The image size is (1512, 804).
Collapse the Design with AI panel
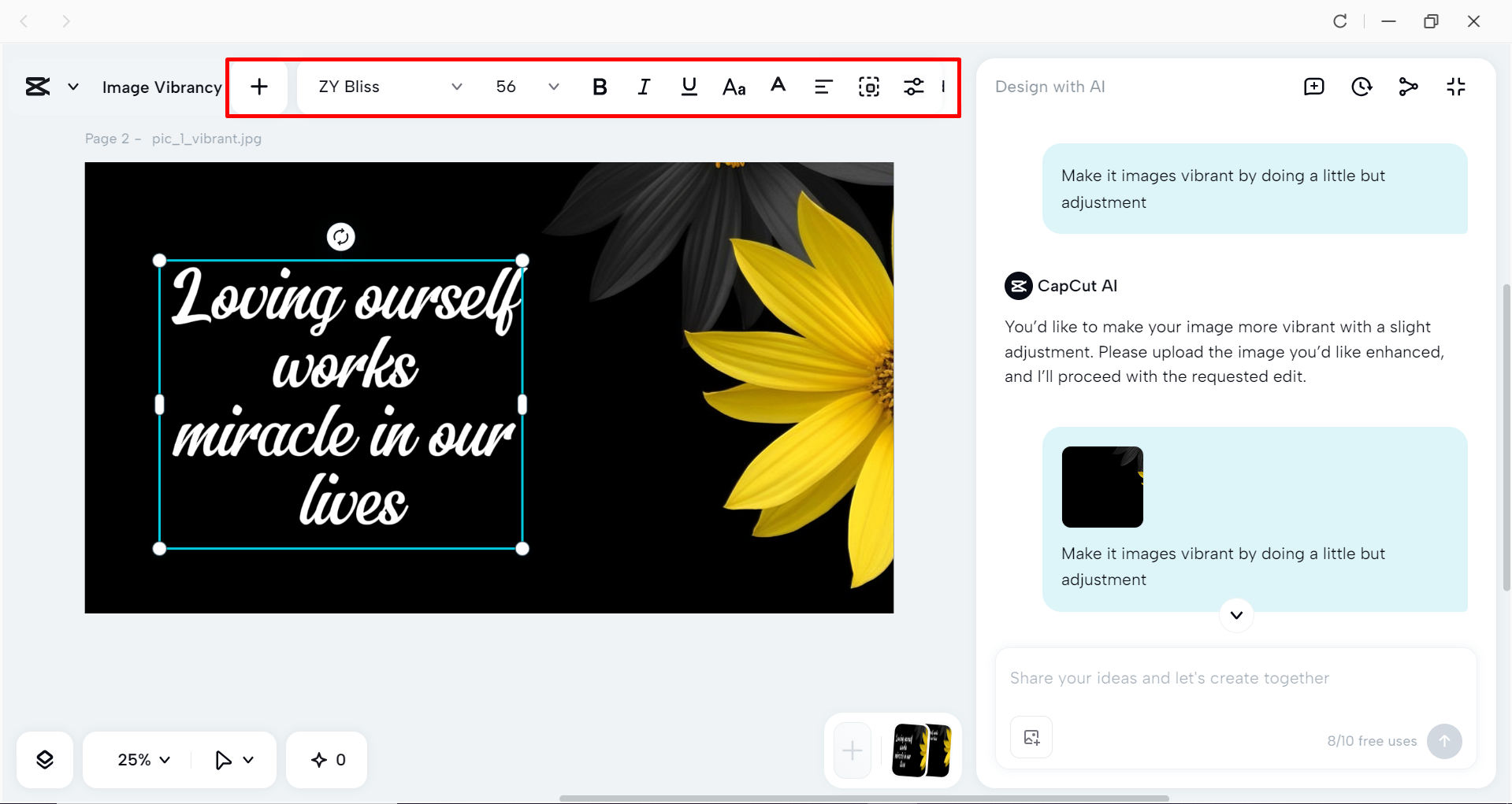1455,87
